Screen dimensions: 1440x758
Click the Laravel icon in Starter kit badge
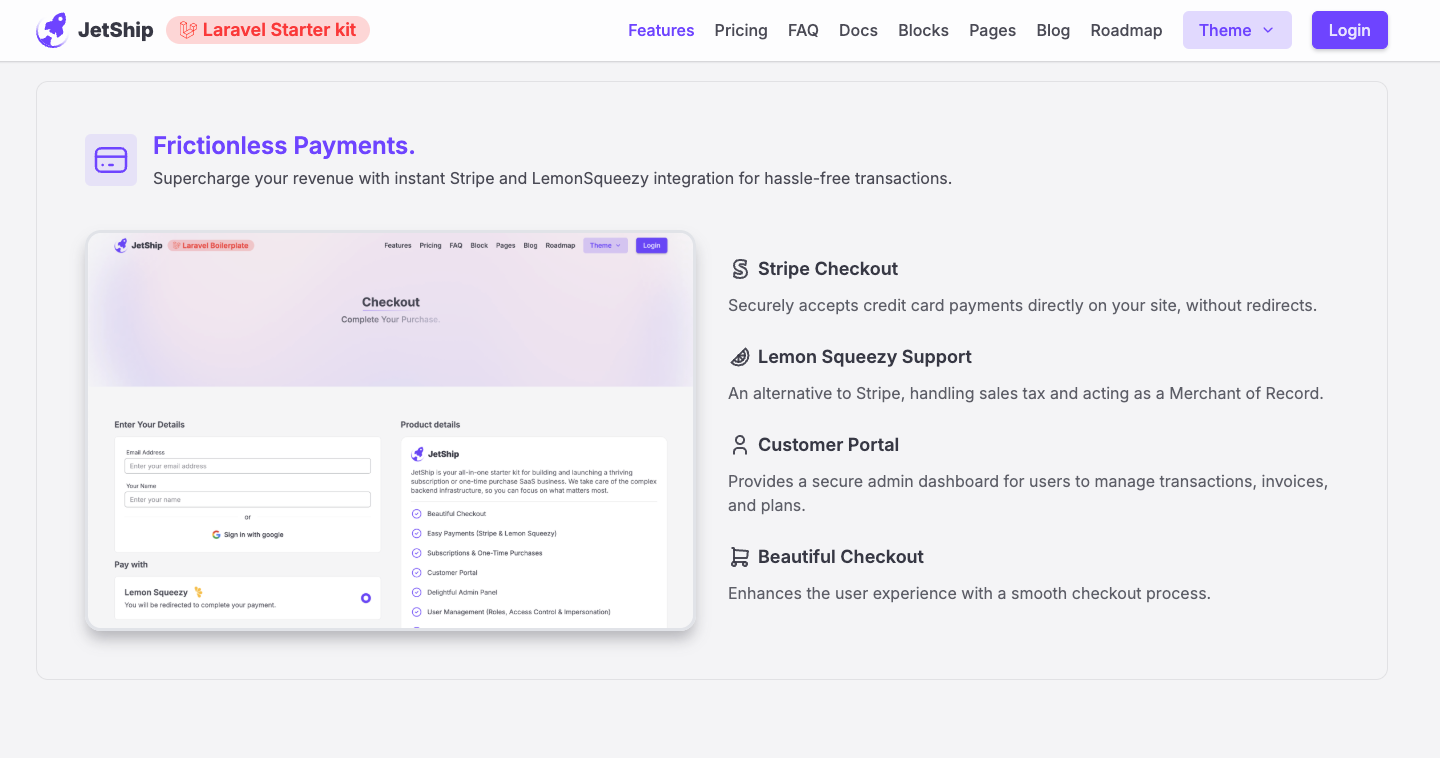188,30
